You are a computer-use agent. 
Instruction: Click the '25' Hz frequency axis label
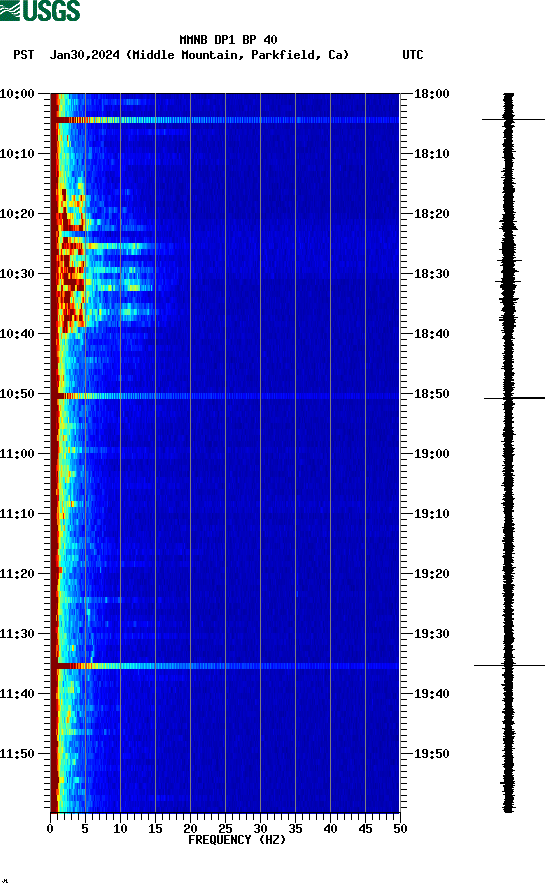(x=225, y=829)
